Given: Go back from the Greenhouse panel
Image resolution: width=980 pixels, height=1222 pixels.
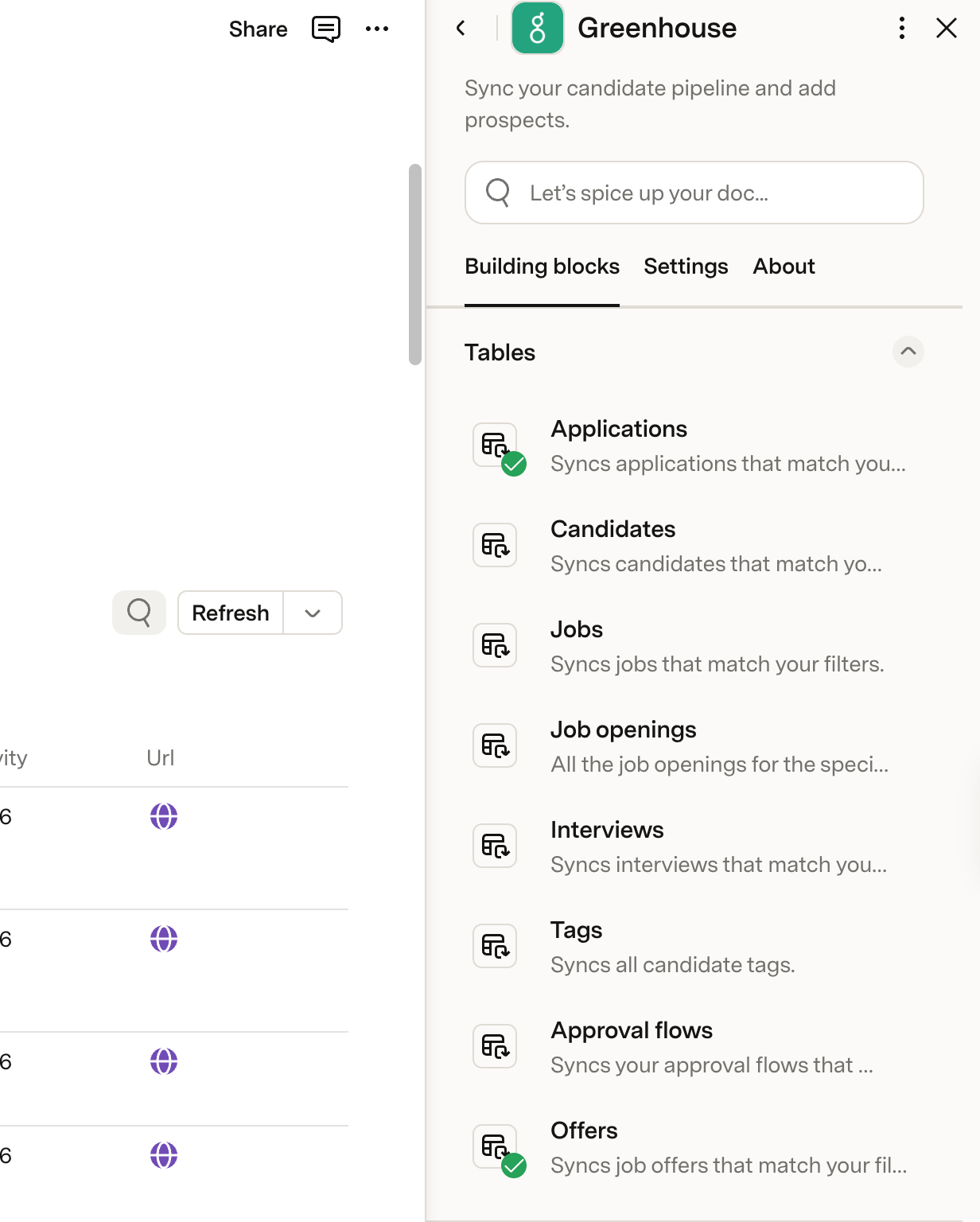Looking at the screenshot, I should click(x=461, y=29).
